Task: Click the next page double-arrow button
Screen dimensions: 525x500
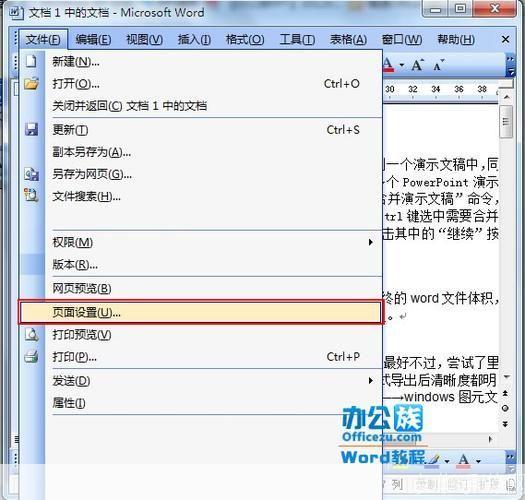Action: tap(506, 424)
